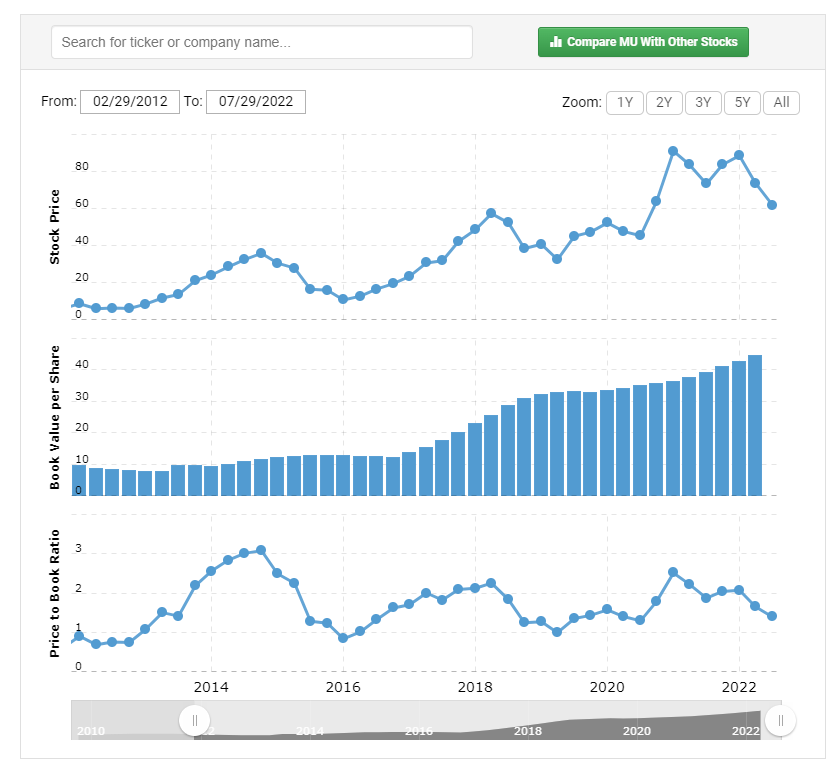Click the highest stock price data point
834x764 pixels.
point(673,151)
